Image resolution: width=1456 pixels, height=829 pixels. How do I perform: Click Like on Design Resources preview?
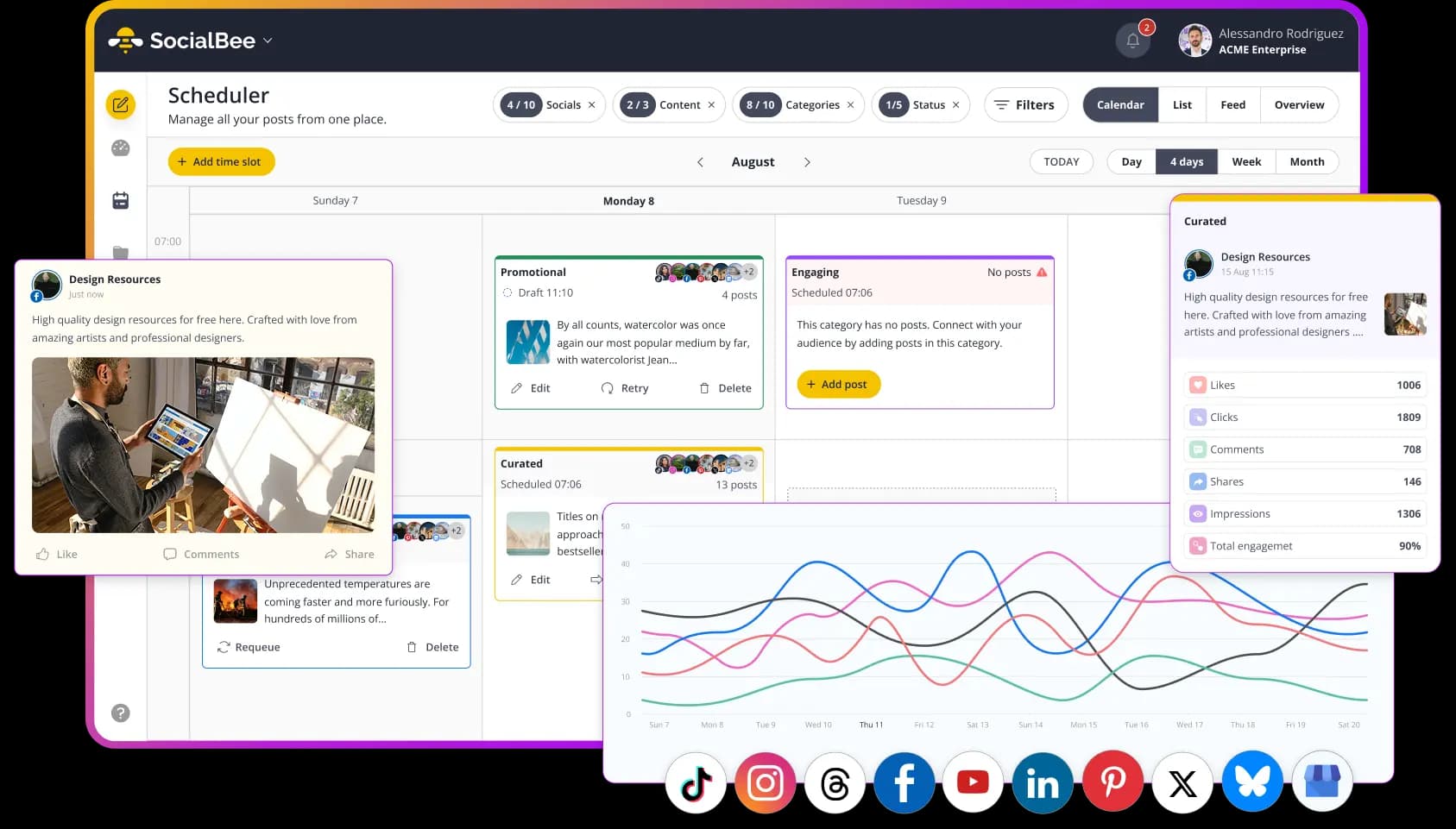click(x=57, y=555)
